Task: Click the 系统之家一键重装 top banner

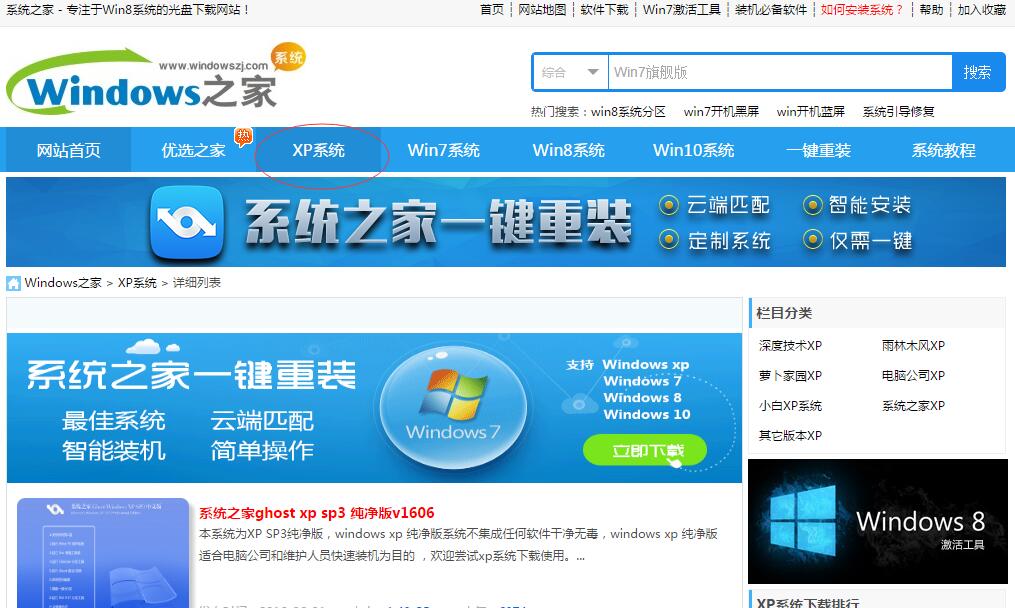Action: pos(506,222)
